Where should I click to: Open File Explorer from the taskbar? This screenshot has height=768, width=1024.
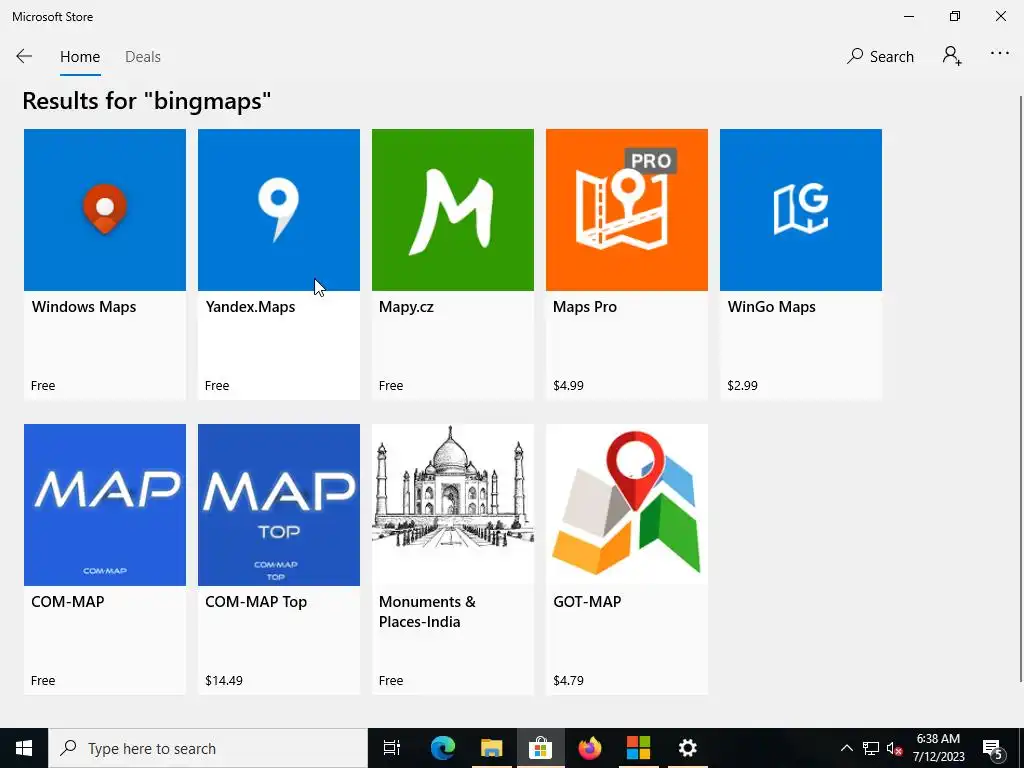point(491,748)
